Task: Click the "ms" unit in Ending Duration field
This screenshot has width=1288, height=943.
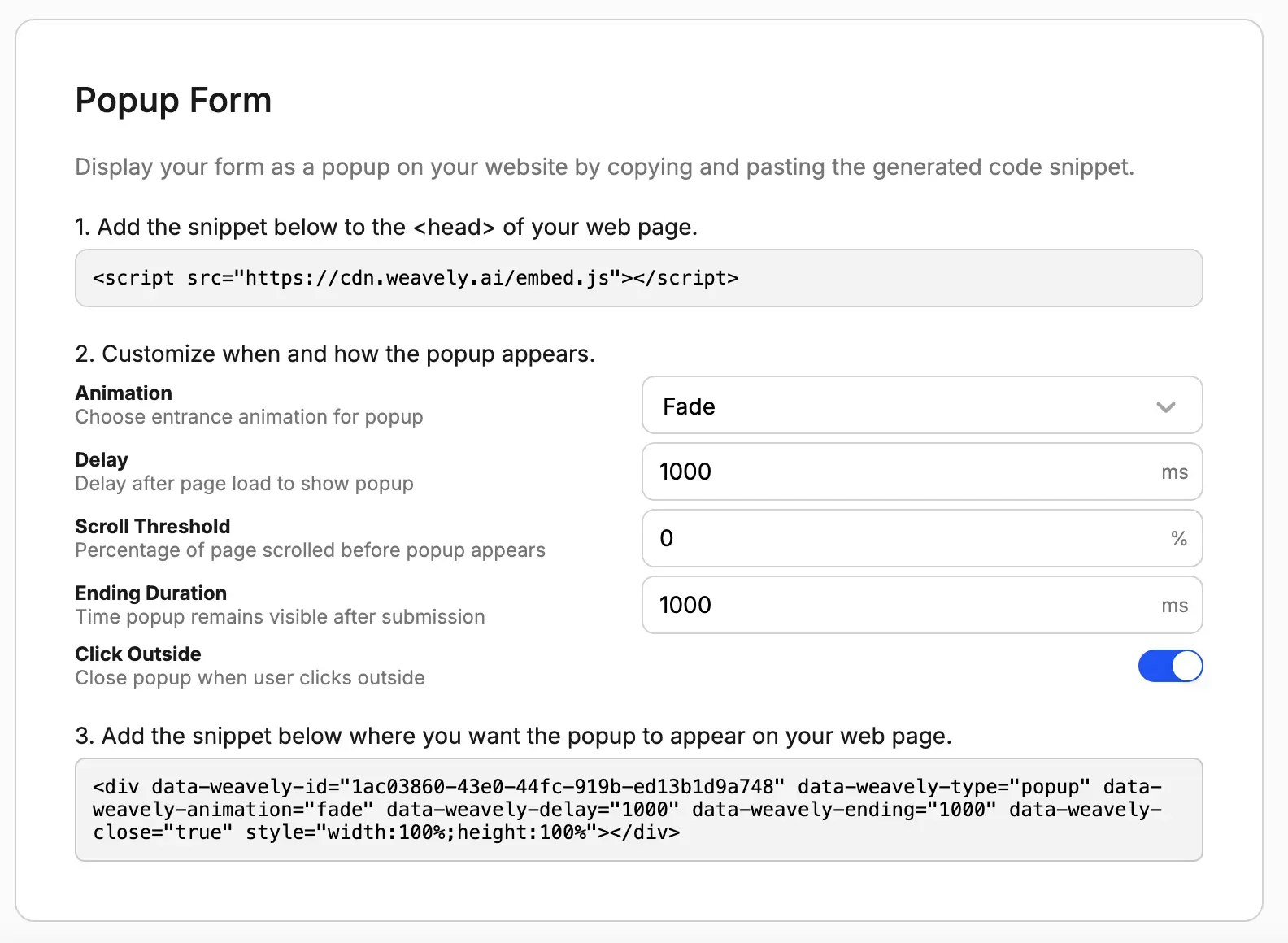Action: (1174, 606)
